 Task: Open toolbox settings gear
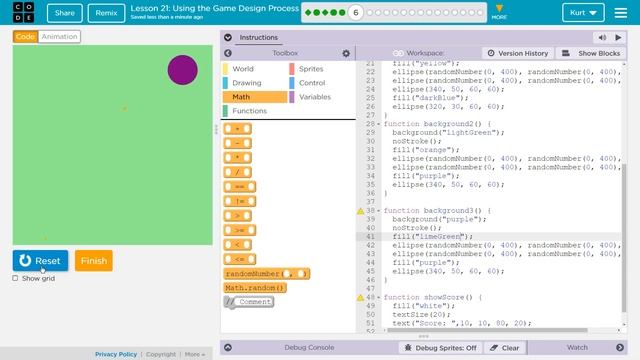(x=346, y=53)
